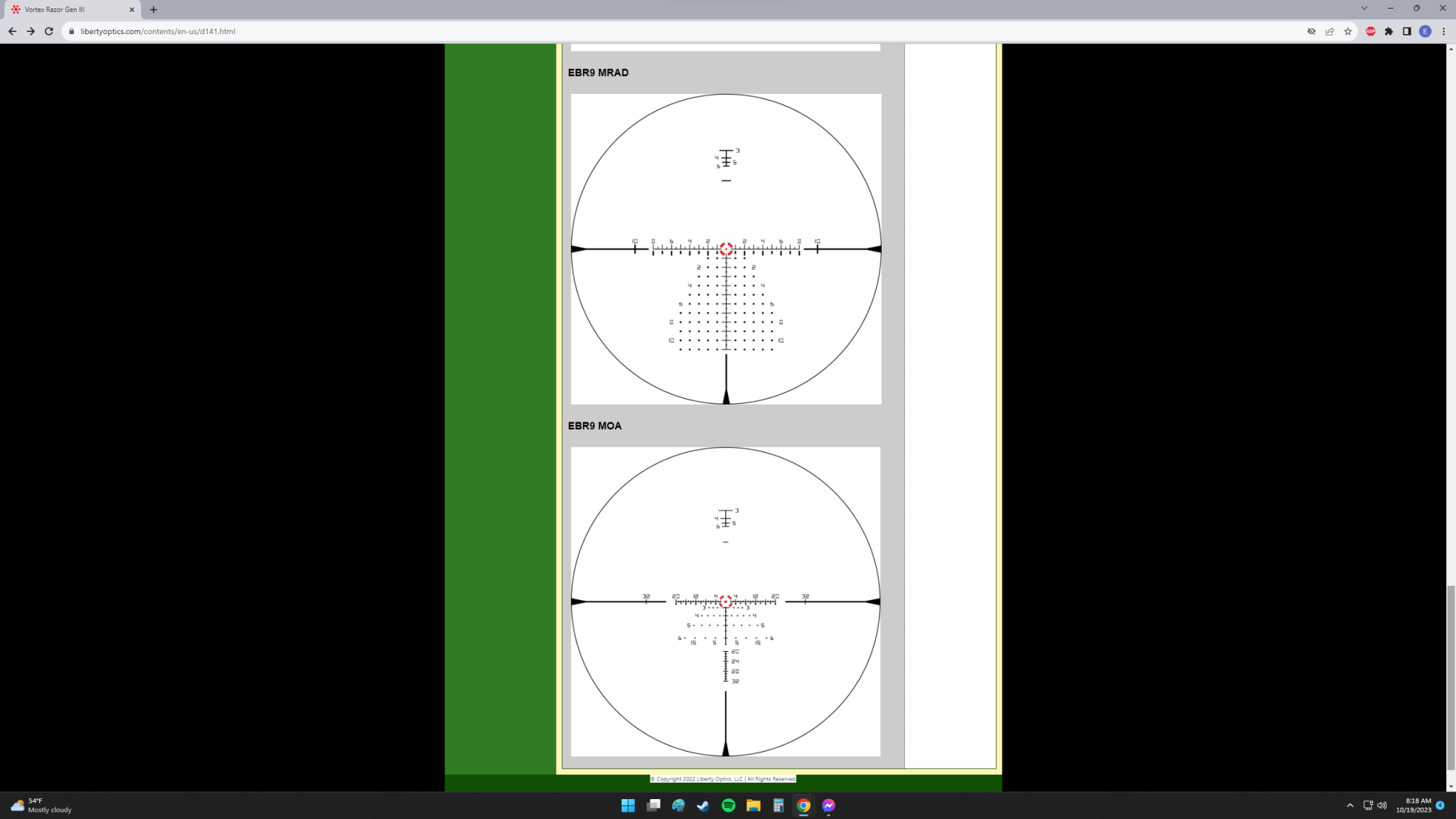
Task: Click the EBR9 MOA reticle image
Action: point(726,601)
